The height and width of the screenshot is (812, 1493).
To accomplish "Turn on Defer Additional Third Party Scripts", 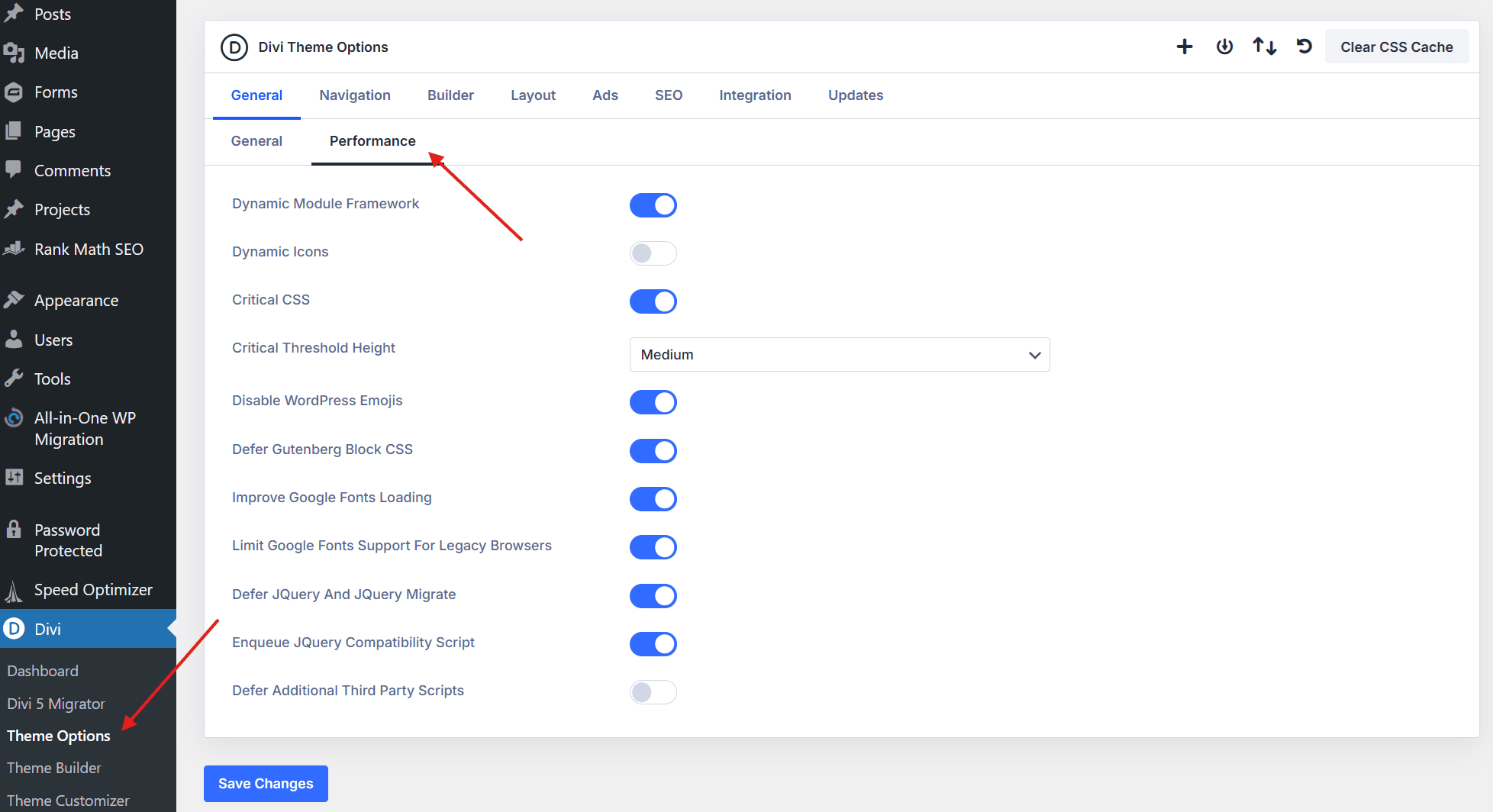I will coord(653,691).
